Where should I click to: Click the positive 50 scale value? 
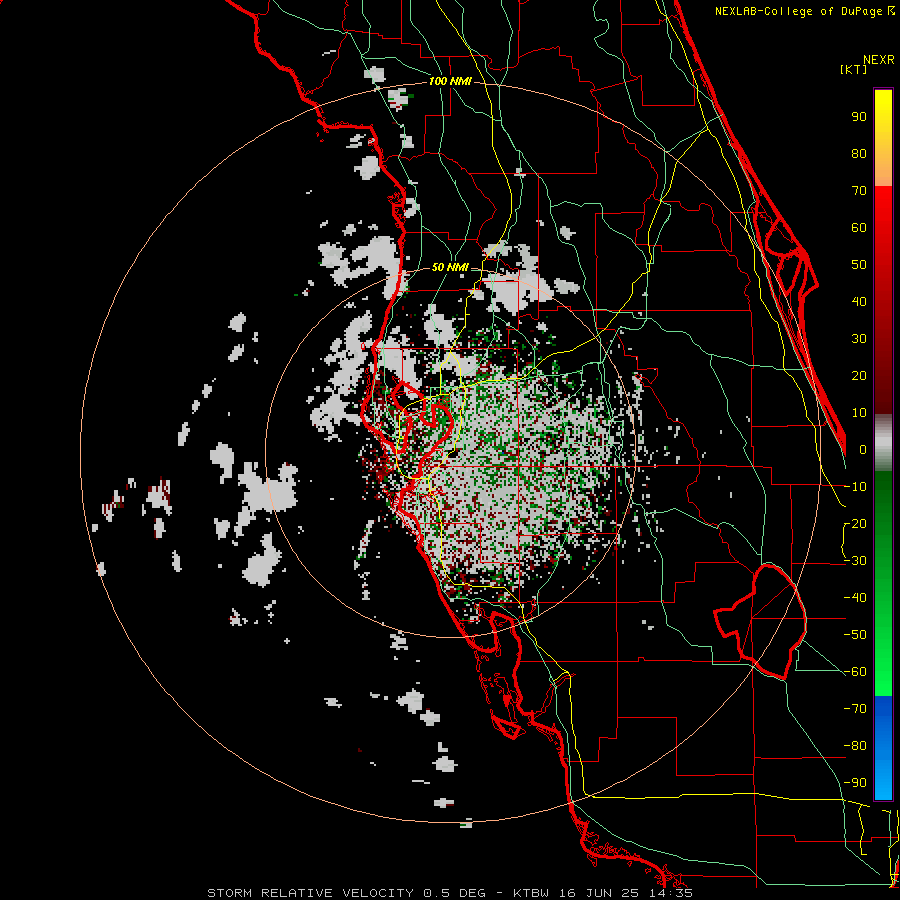[859, 265]
